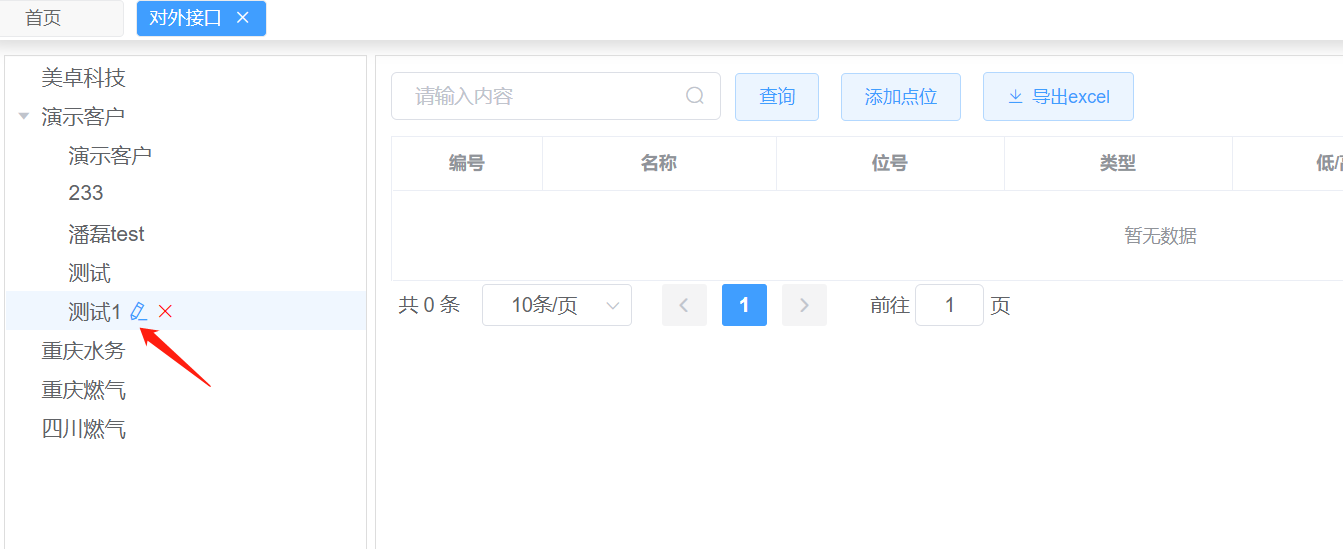Viewport: 1343px width, 549px height.
Task: Select 美卓科技 in the tree
Action: click(x=83, y=78)
